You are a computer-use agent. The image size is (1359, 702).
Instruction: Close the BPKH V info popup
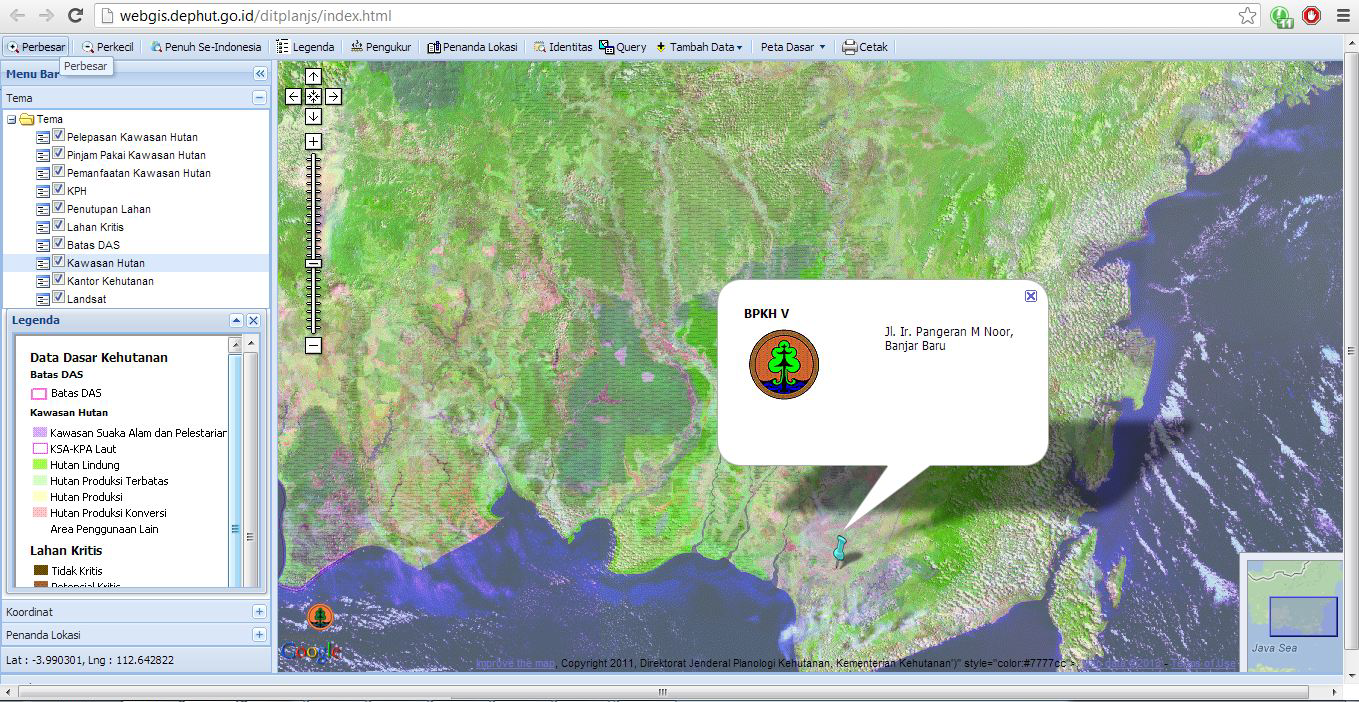pos(1031,295)
